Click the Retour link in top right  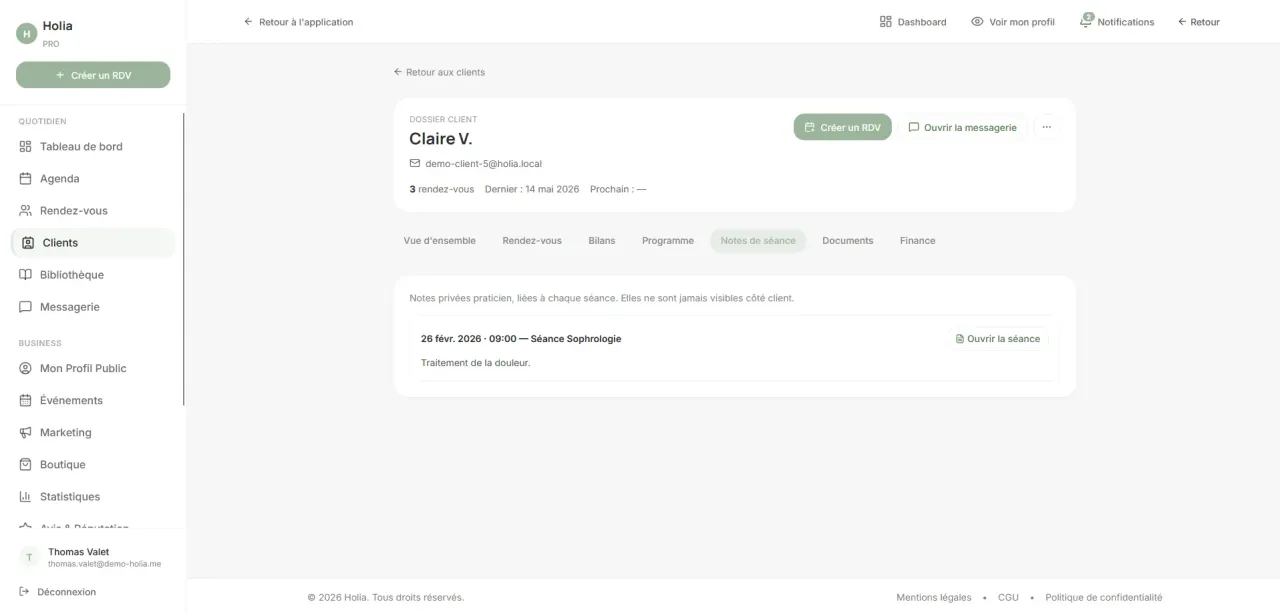(x=1199, y=22)
